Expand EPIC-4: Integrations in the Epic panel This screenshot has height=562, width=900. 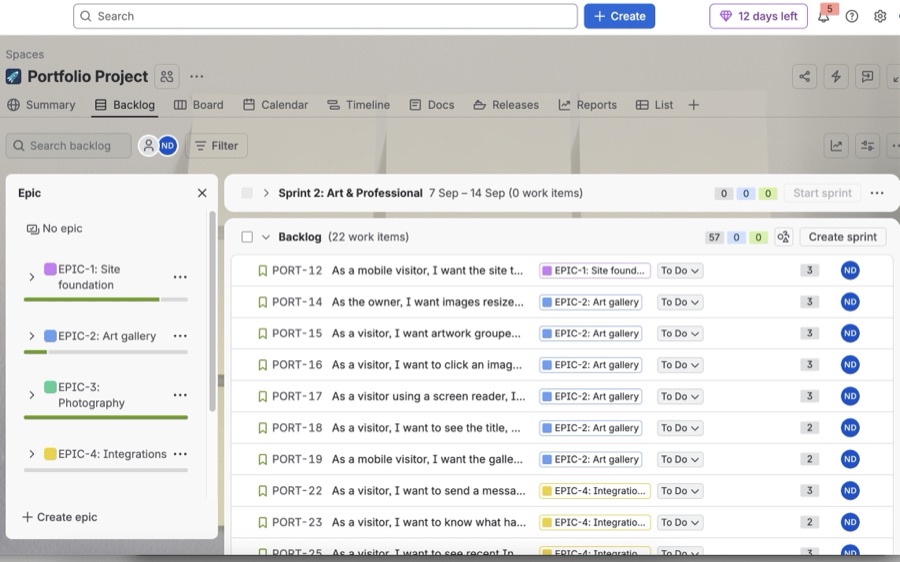point(32,454)
